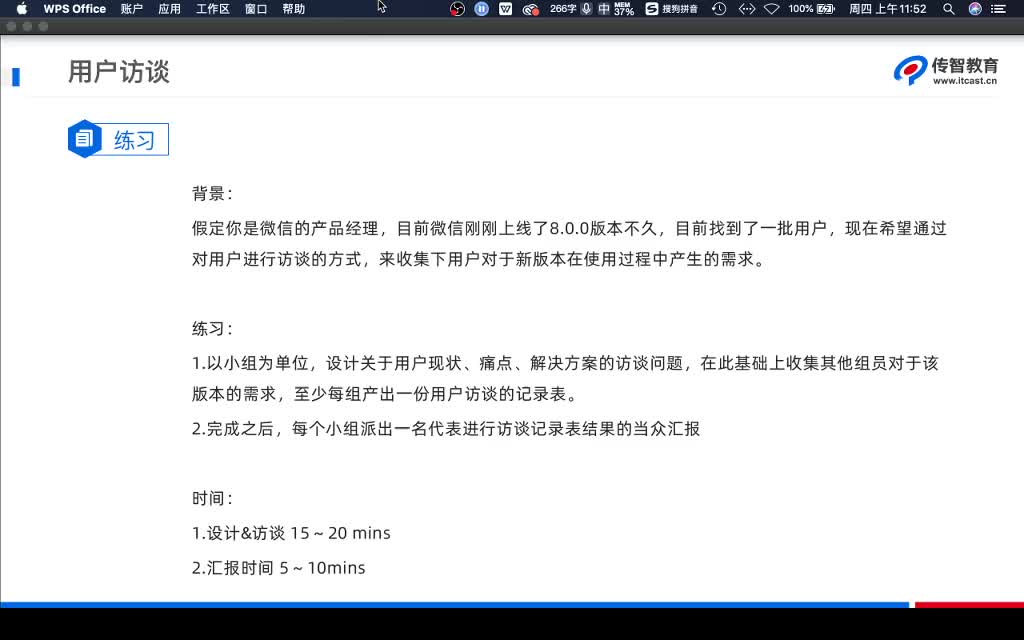Click the red segment of the bottom bar
This screenshot has height=640, width=1024.
pyautogui.click(x=969, y=605)
